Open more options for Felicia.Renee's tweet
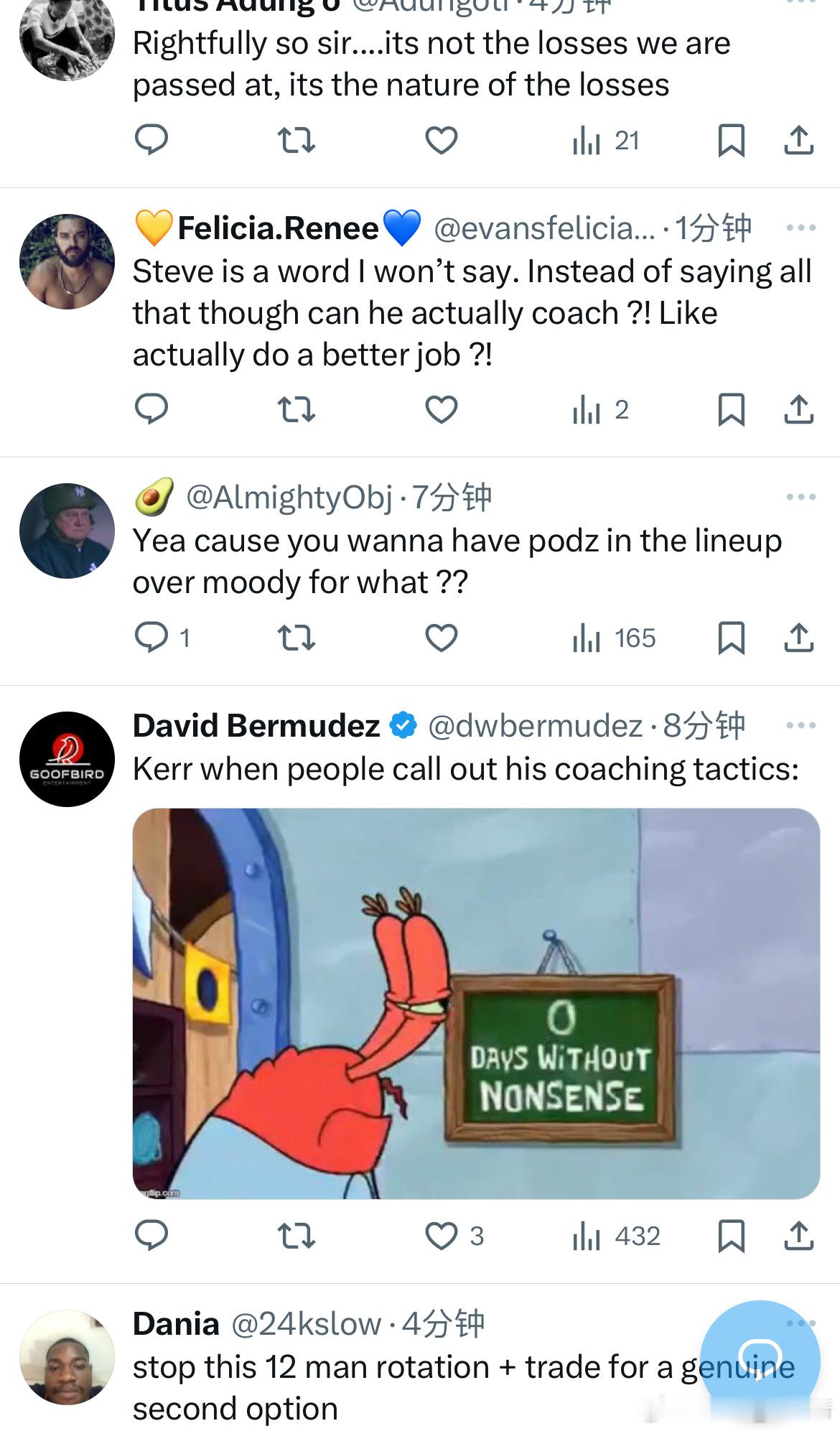840x1431 pixels. (x=801, y=228)
